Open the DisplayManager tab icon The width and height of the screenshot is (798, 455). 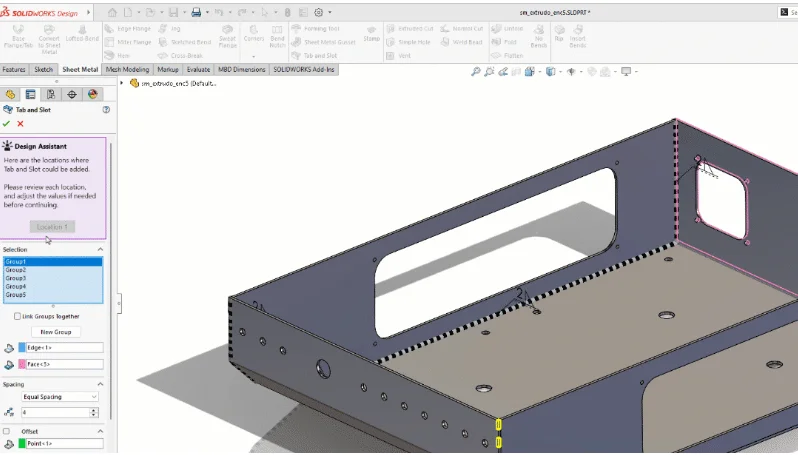click(x=92, y=94)
